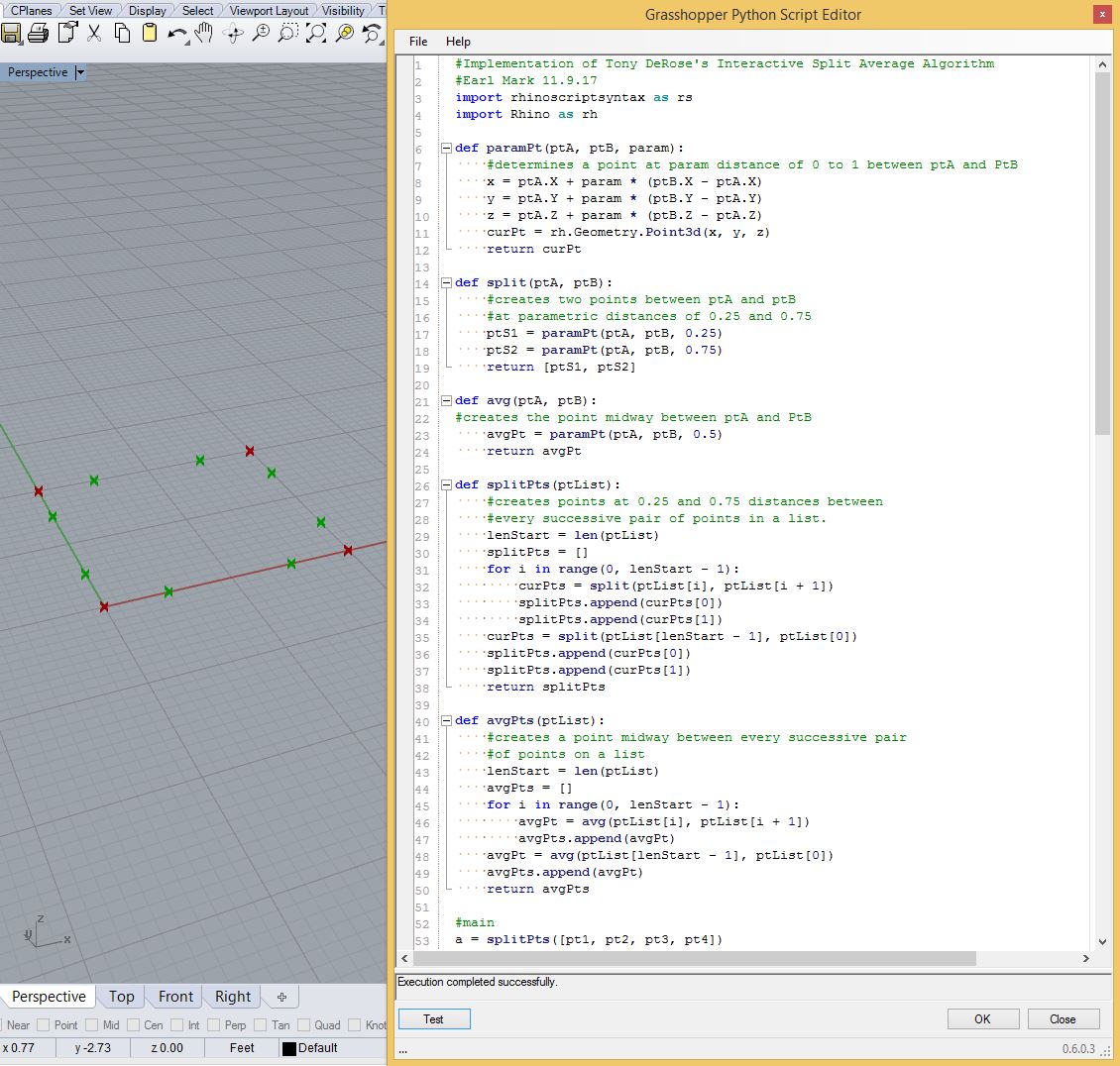Screen dimensions: 1120x1066
Task: Click the scroll-up arrow of the code editor
Action: tap(1102, 64)
